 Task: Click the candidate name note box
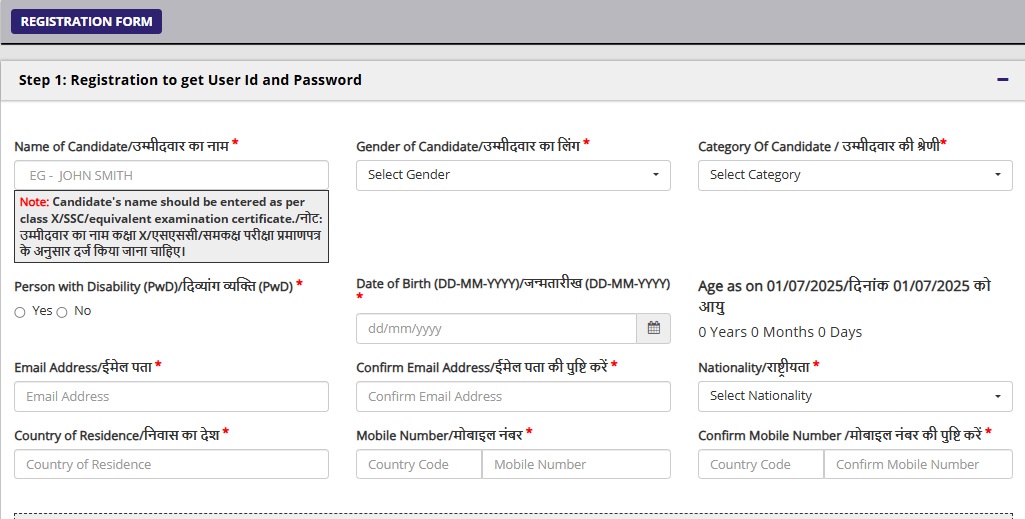click(x=171, y=227)
